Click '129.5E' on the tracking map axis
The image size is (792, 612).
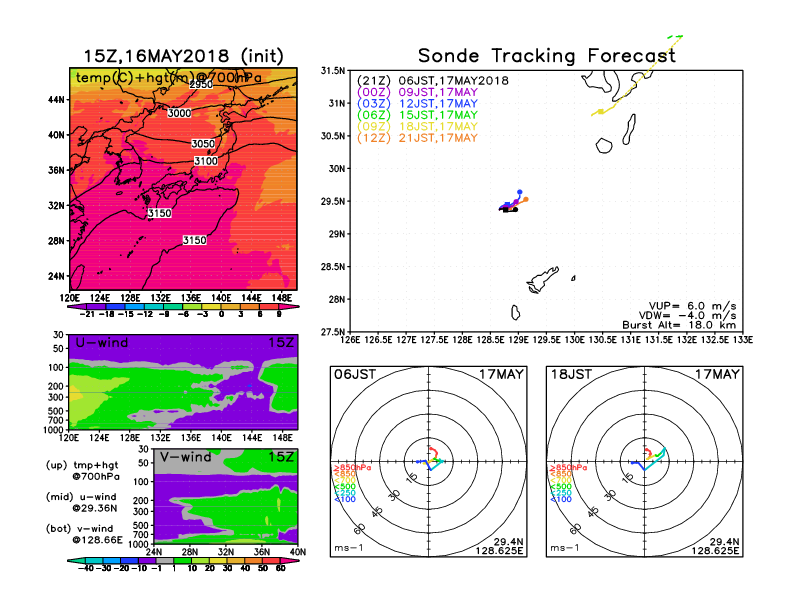click(547, 340)
